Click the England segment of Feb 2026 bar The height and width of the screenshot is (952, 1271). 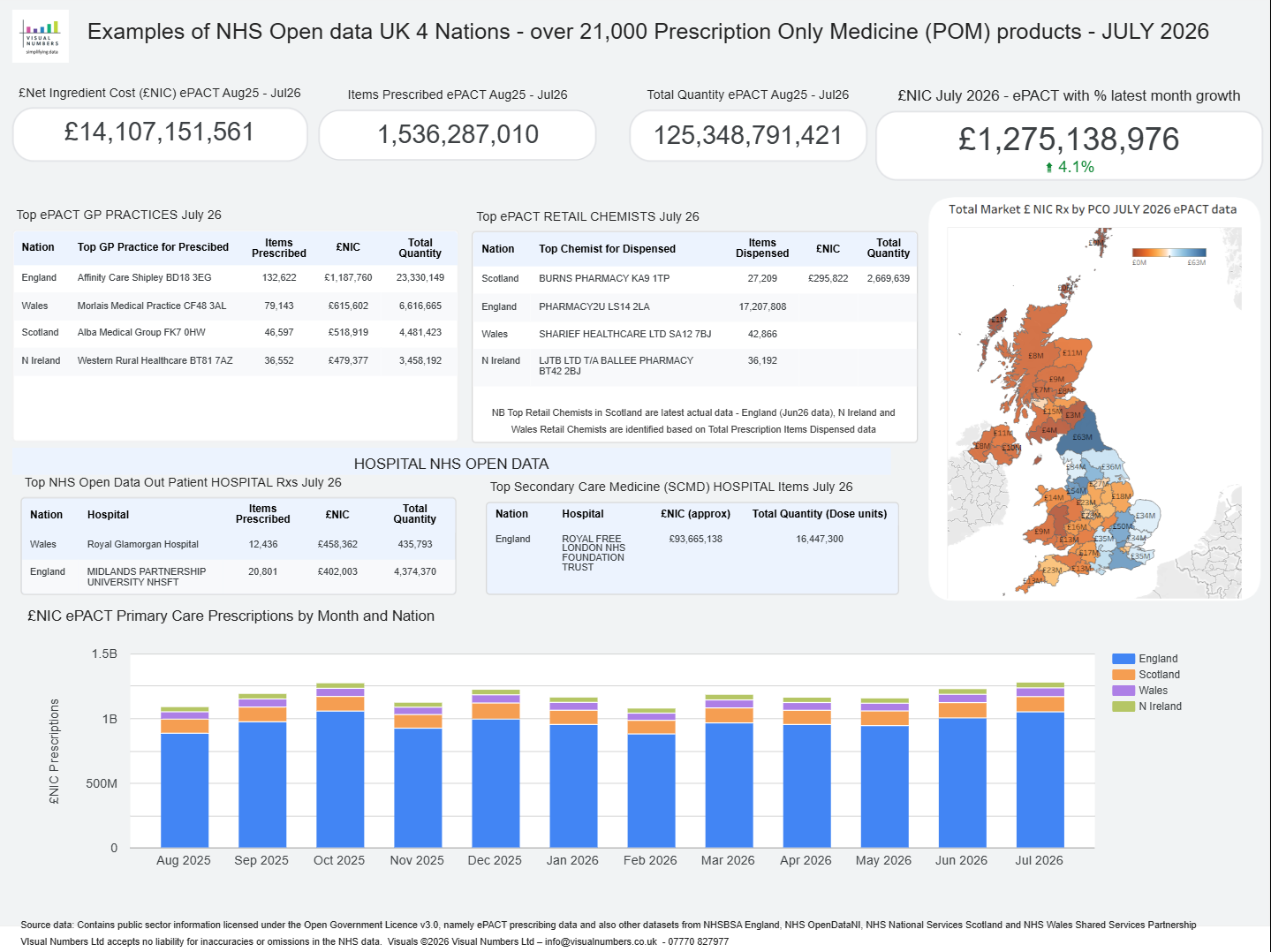(x=651, y=791)
